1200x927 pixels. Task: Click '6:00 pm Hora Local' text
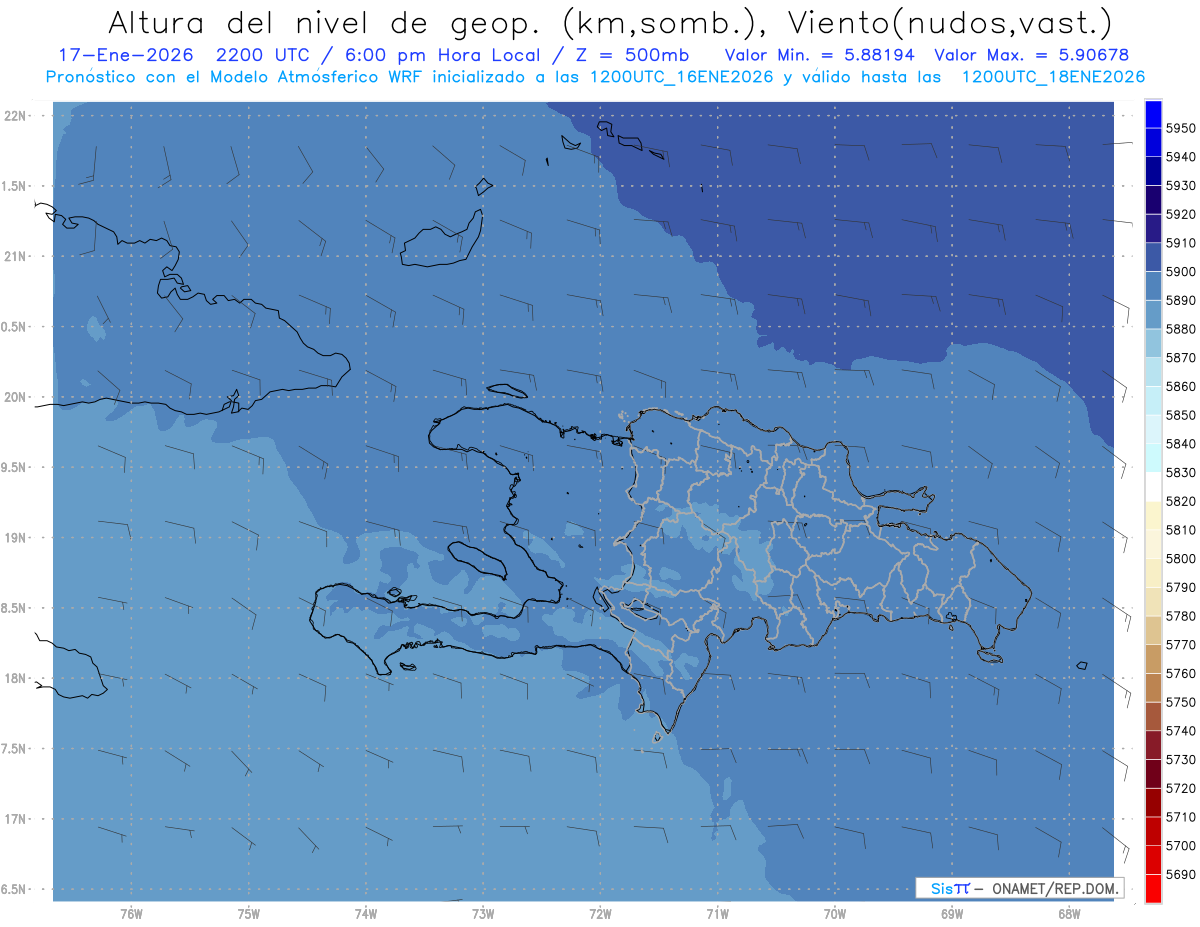[x=444, y=55]
